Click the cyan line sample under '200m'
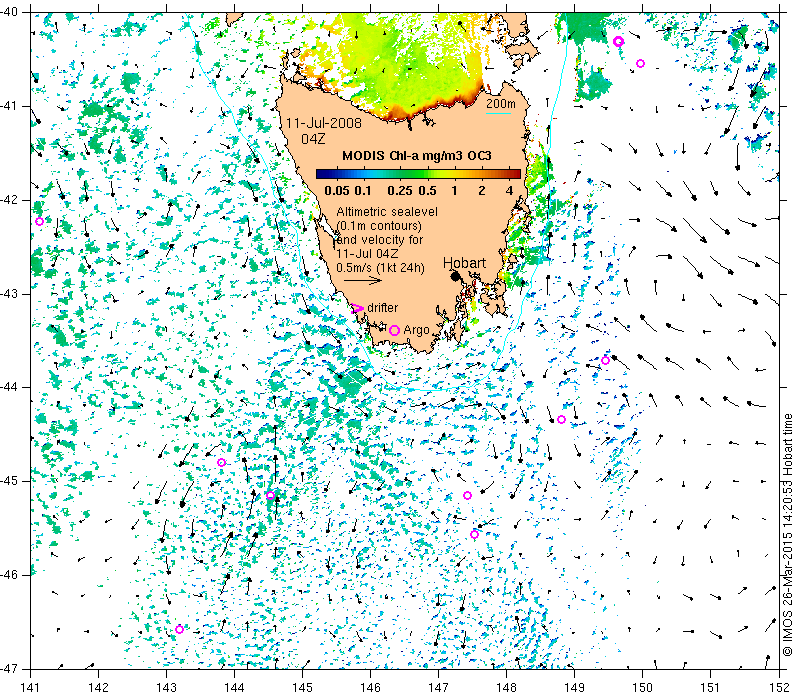 tap(498, 113)
